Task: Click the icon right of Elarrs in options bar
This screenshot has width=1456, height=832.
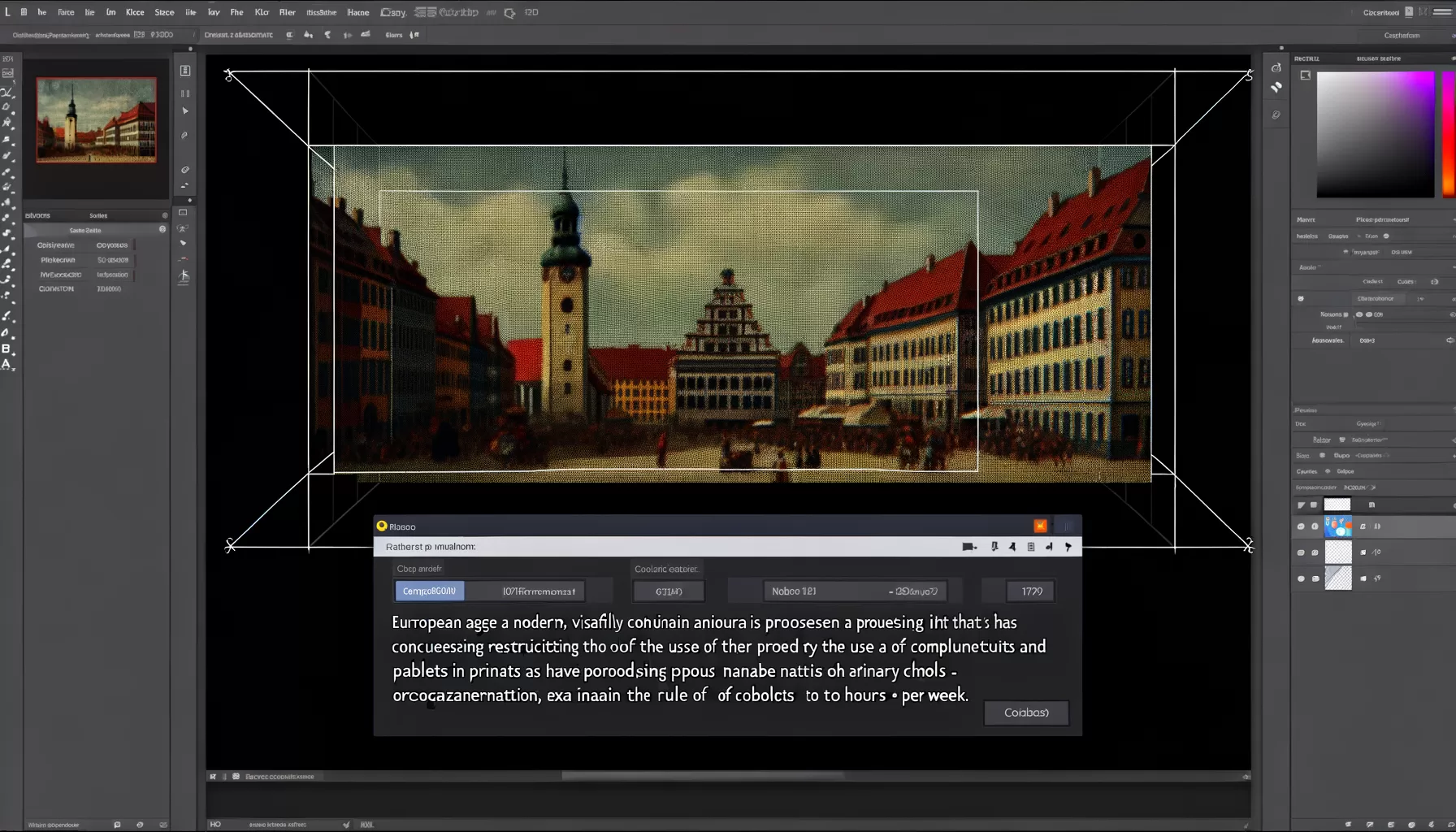Action: point(414,35)
